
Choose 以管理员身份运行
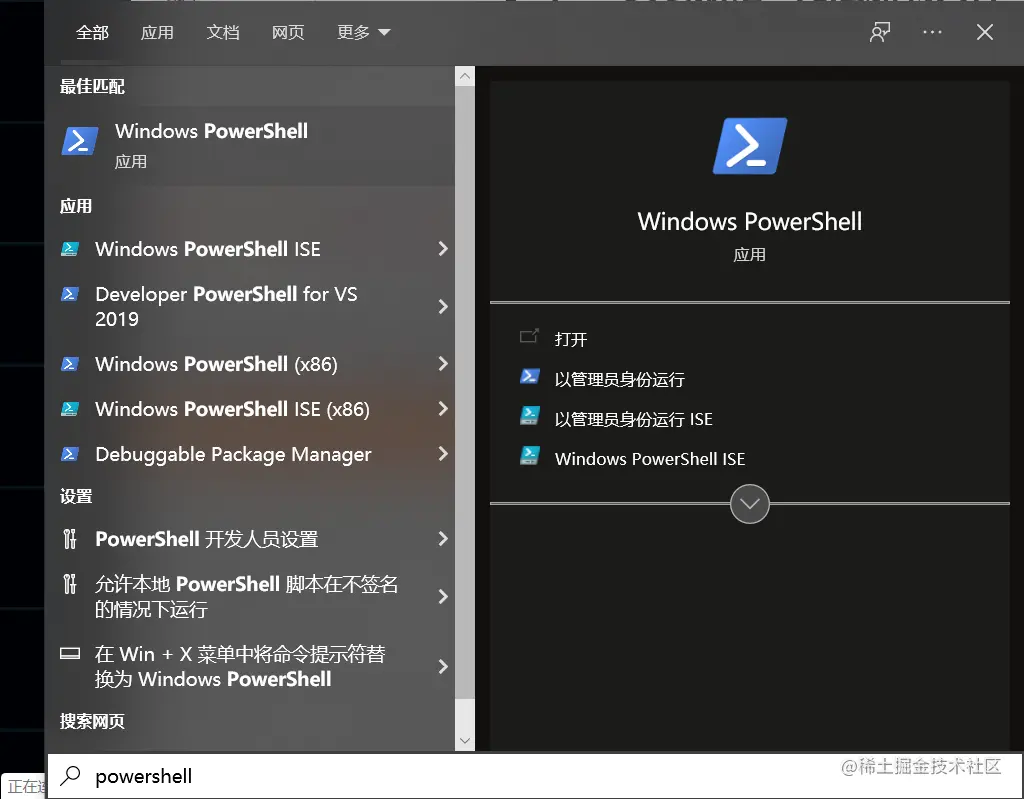[619, 380]
